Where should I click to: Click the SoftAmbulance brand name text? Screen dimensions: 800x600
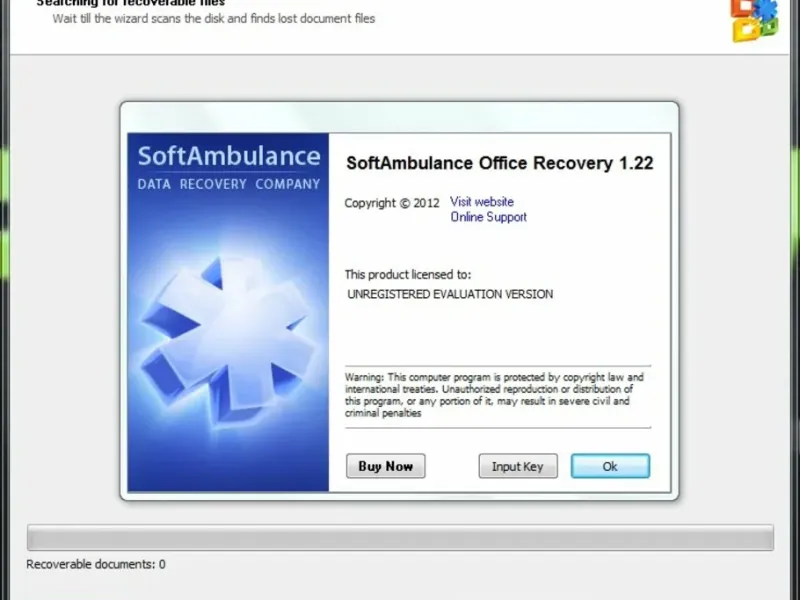pyautogui.click(x=229, y=156)
